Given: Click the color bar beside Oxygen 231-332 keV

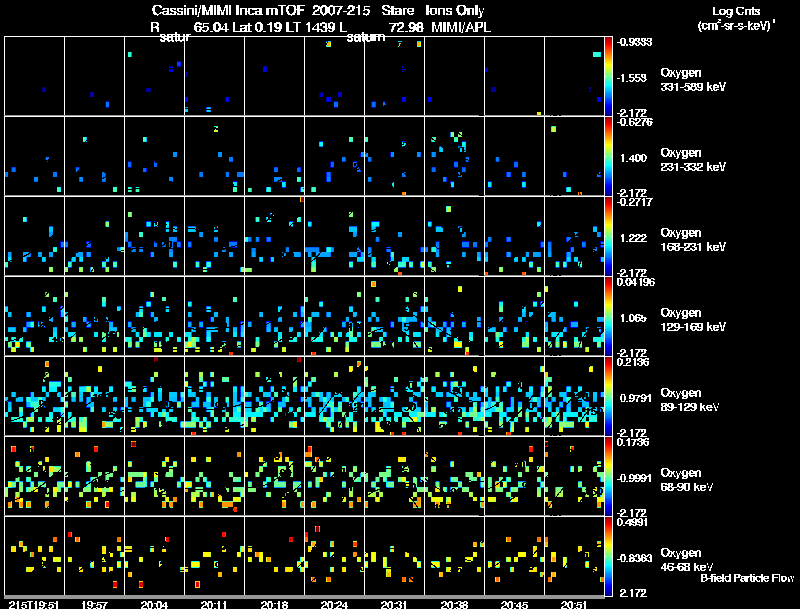Looking at the screenshot, I should (608, 156).
